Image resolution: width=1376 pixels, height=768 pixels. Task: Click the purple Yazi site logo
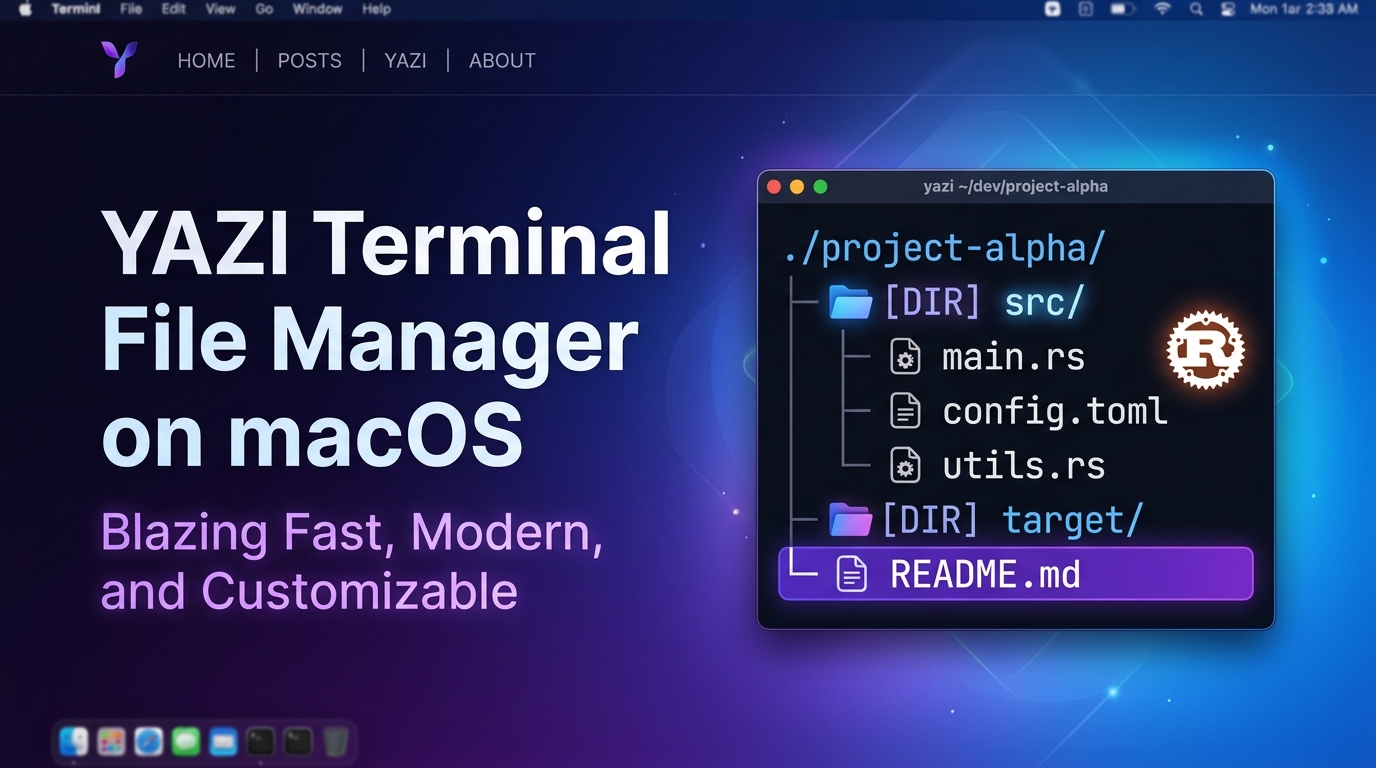point(118,59)
